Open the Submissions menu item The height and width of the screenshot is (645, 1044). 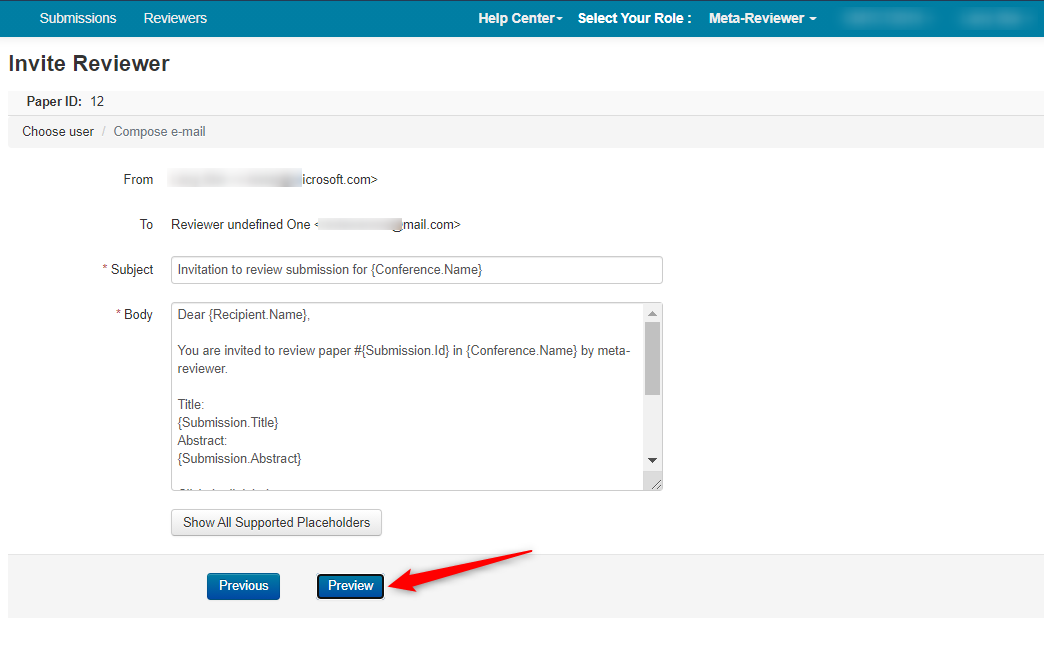click(78, 18)
